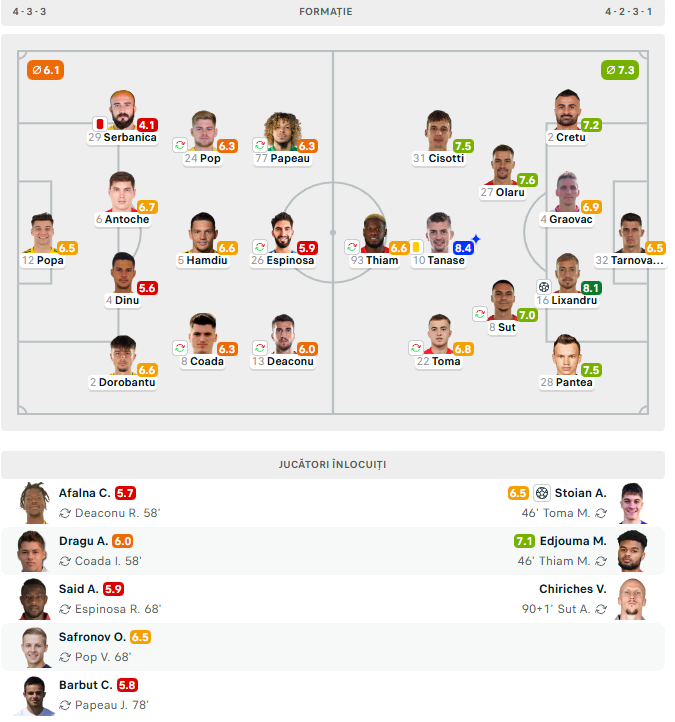The image size is (675, 722).
Task: Click the substitution icon next to Coada on the pitch
Action: (x=180, y=348)
